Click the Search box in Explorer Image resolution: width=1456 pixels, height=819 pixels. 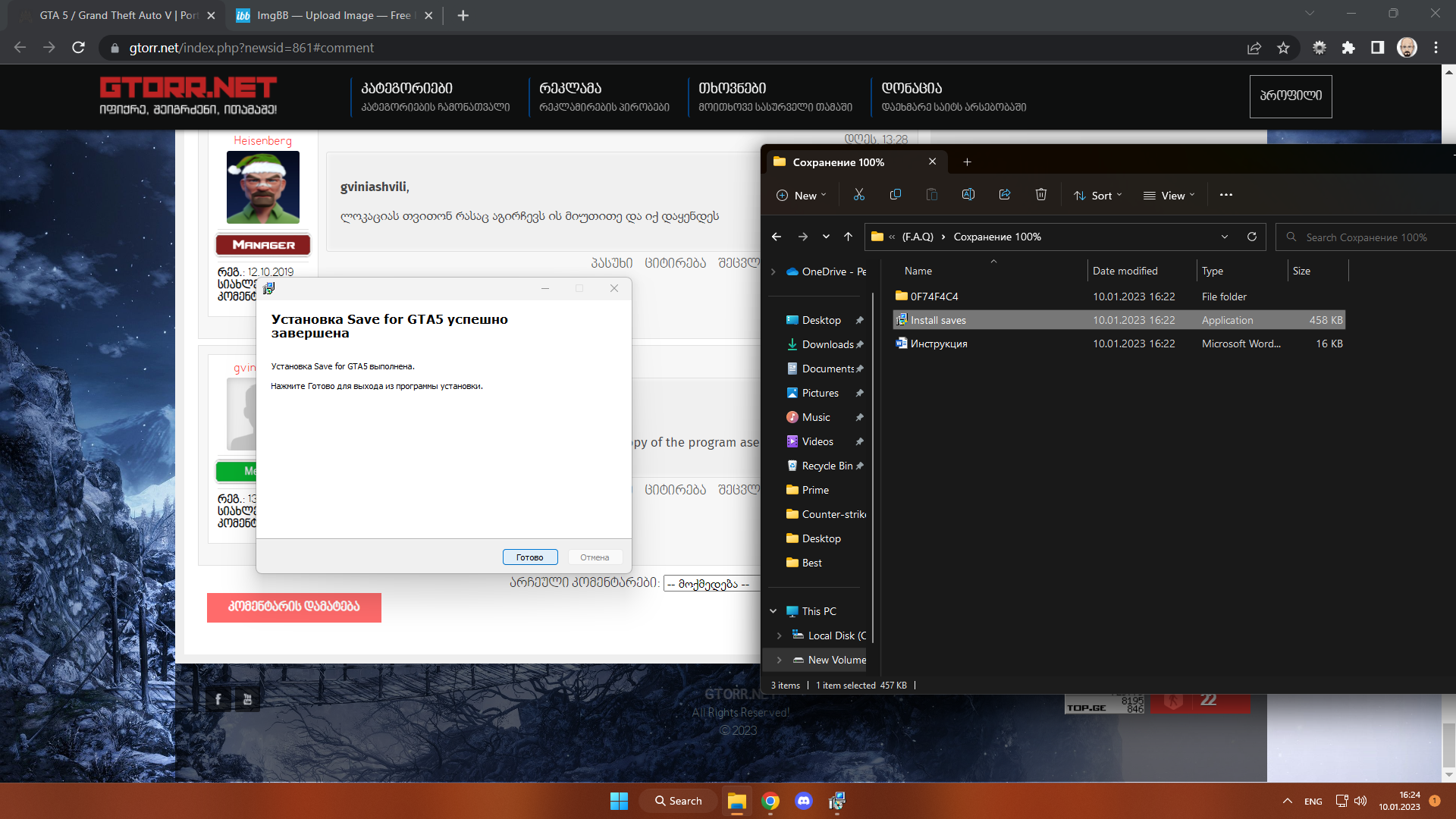click(1365, 237)
